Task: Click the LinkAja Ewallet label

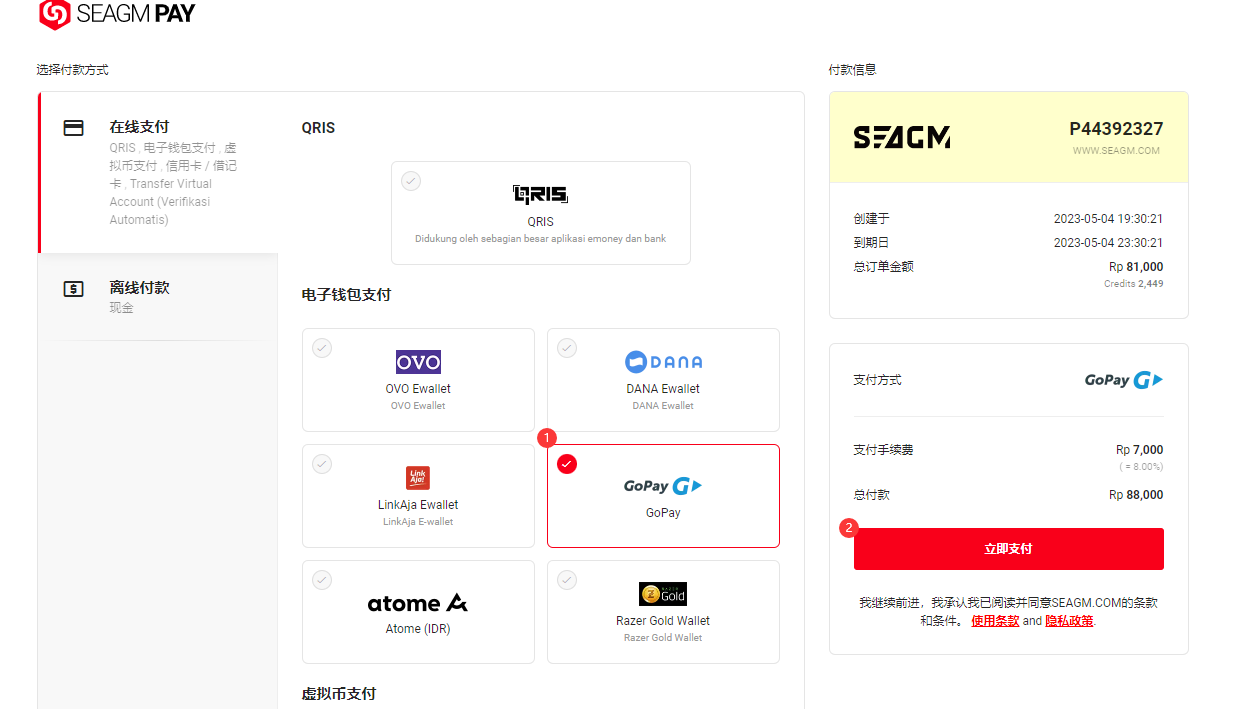Action: [418, 505]
